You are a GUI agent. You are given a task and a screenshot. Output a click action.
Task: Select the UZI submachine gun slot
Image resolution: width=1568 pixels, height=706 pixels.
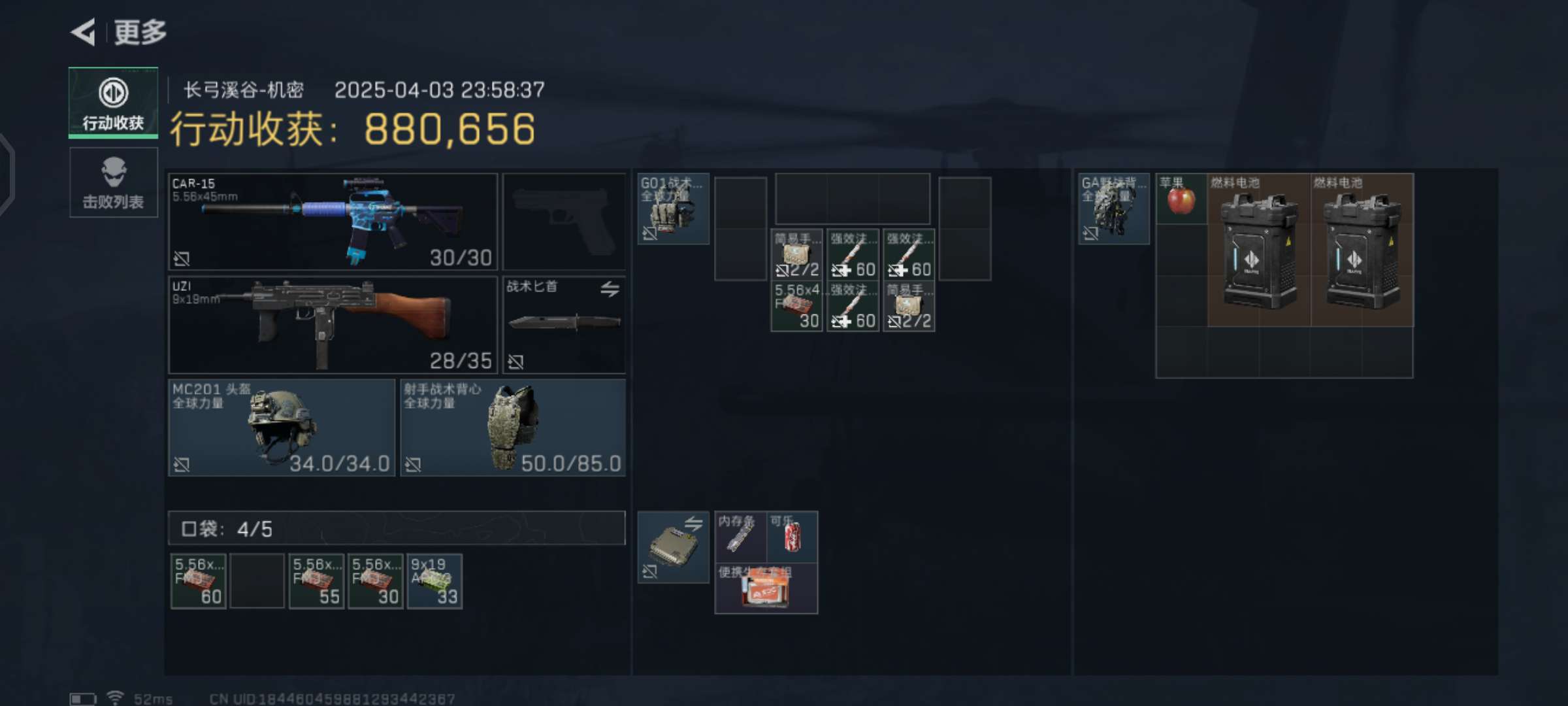click(333, 325)
